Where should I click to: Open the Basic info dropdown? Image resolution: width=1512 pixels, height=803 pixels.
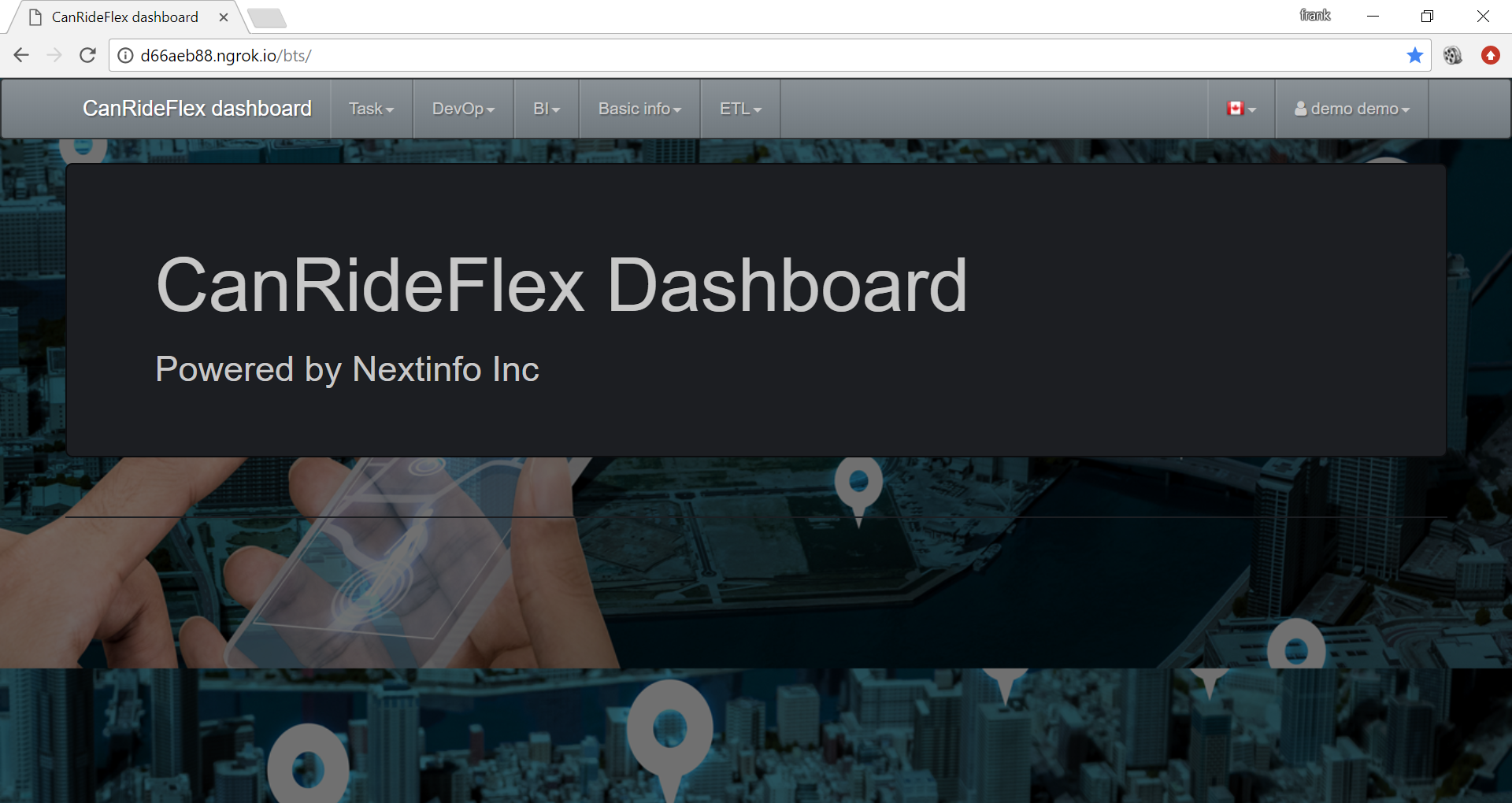[639, 109]
